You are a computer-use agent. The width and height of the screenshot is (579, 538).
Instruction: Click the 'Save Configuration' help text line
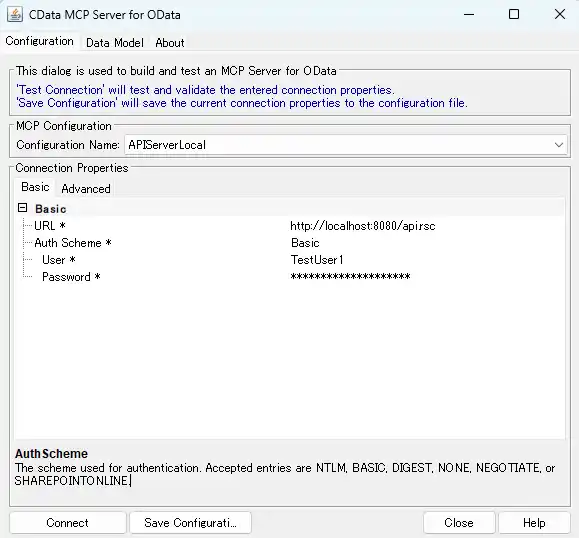(x=242, y=103)
